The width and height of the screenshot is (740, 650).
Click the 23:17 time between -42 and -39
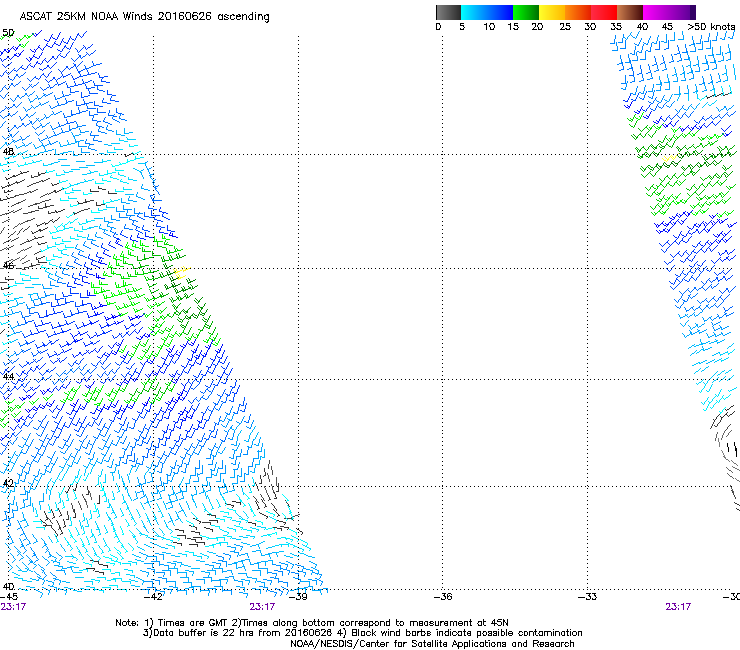(x=262, y=607)
